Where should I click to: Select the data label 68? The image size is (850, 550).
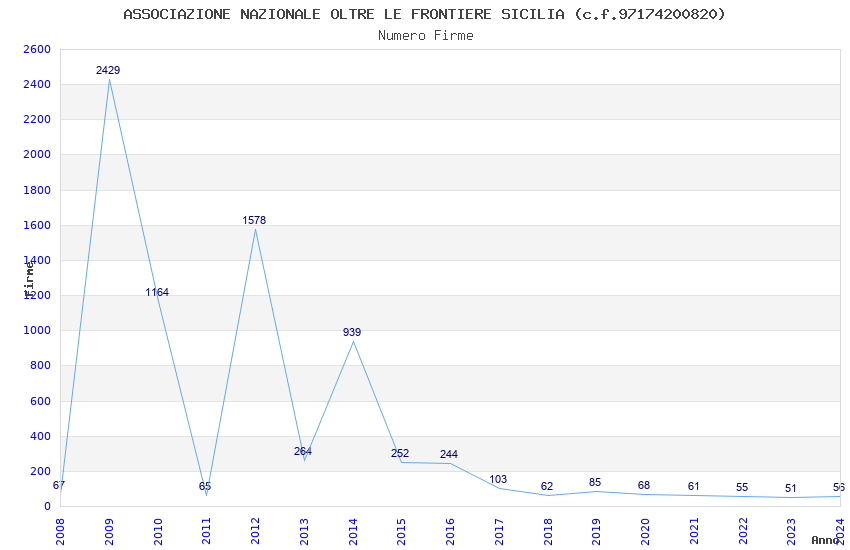644,485
